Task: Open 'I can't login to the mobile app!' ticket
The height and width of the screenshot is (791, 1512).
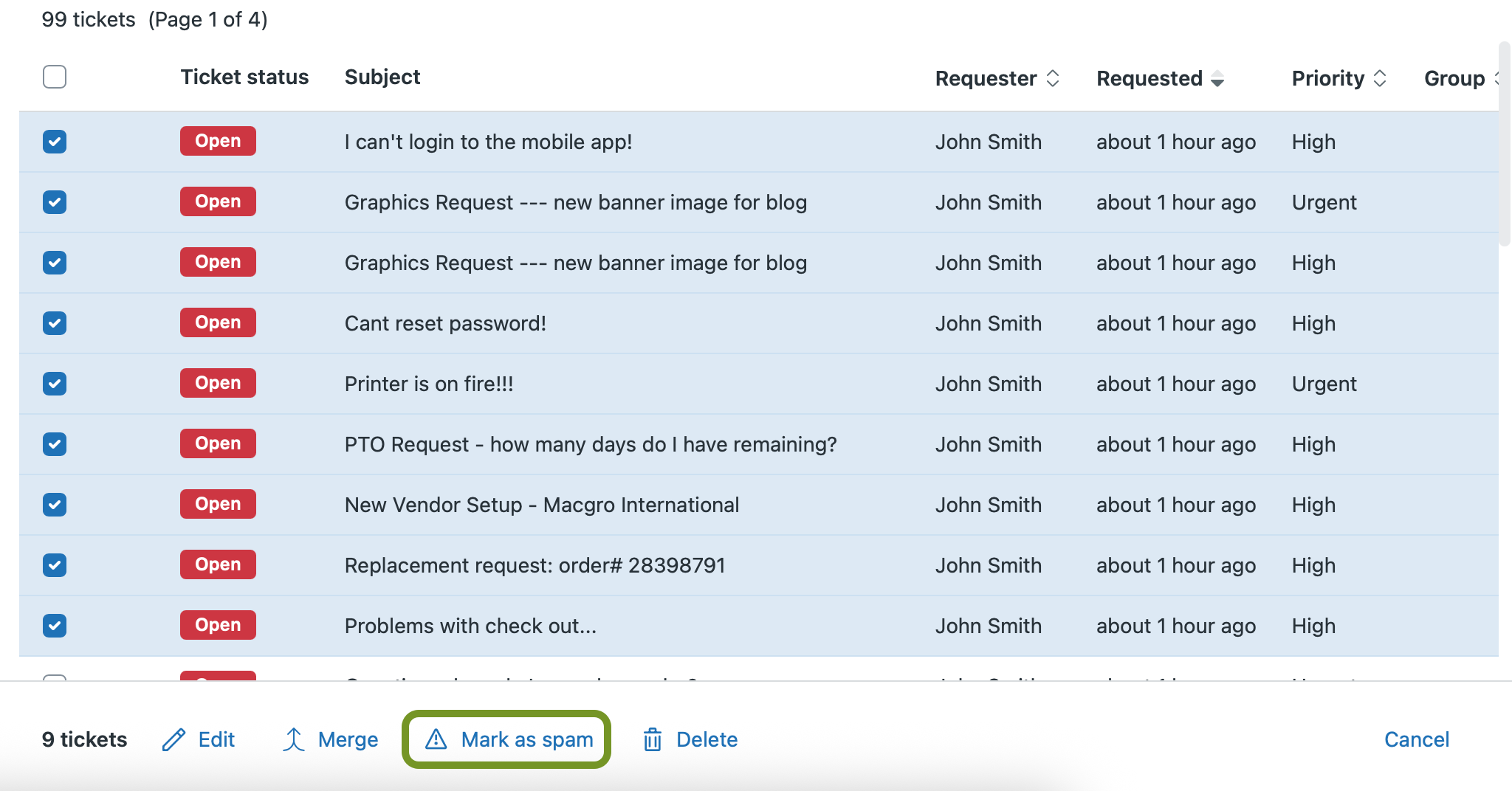Action: (488, 142)
